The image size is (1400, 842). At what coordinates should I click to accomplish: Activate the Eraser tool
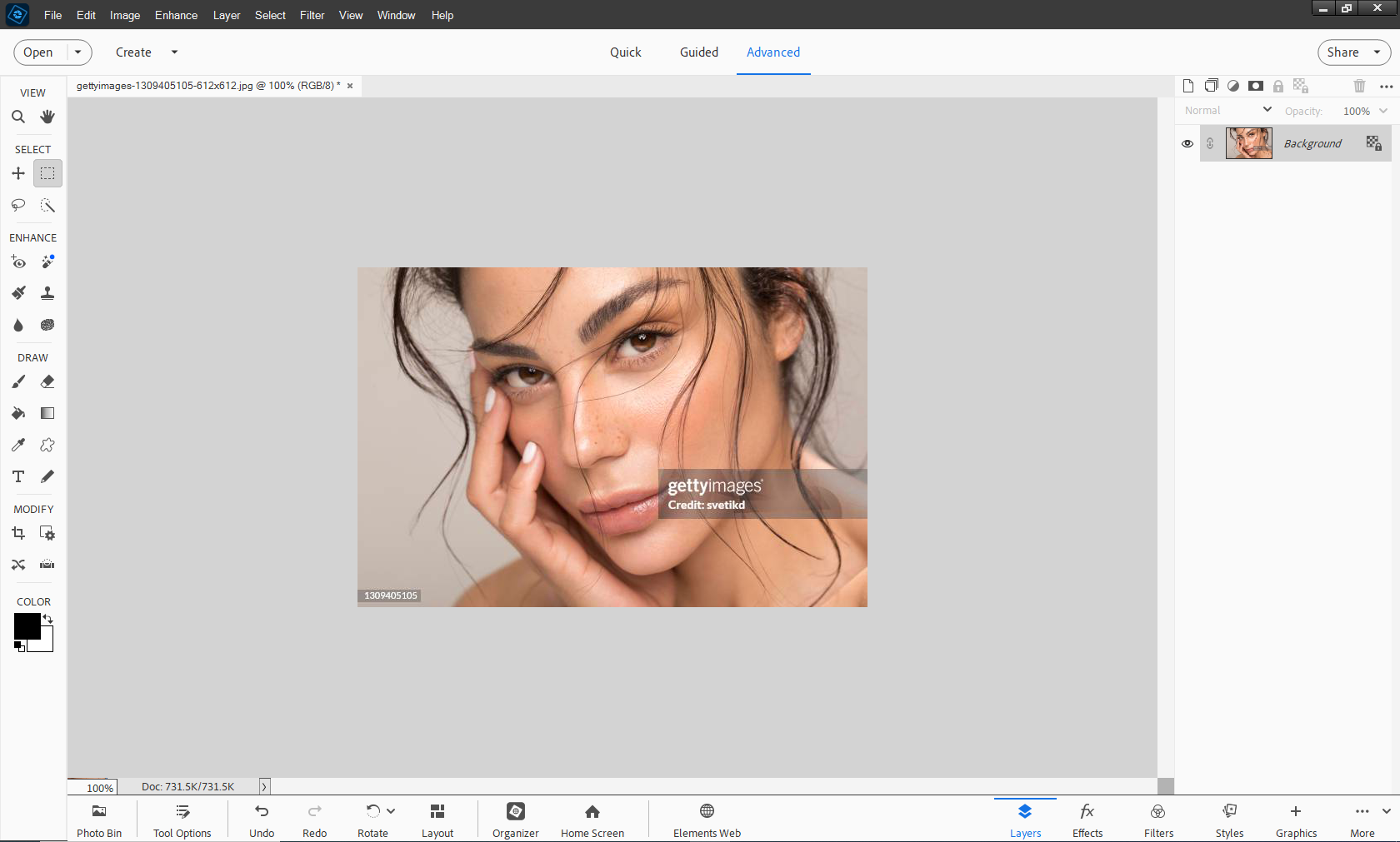47,381
